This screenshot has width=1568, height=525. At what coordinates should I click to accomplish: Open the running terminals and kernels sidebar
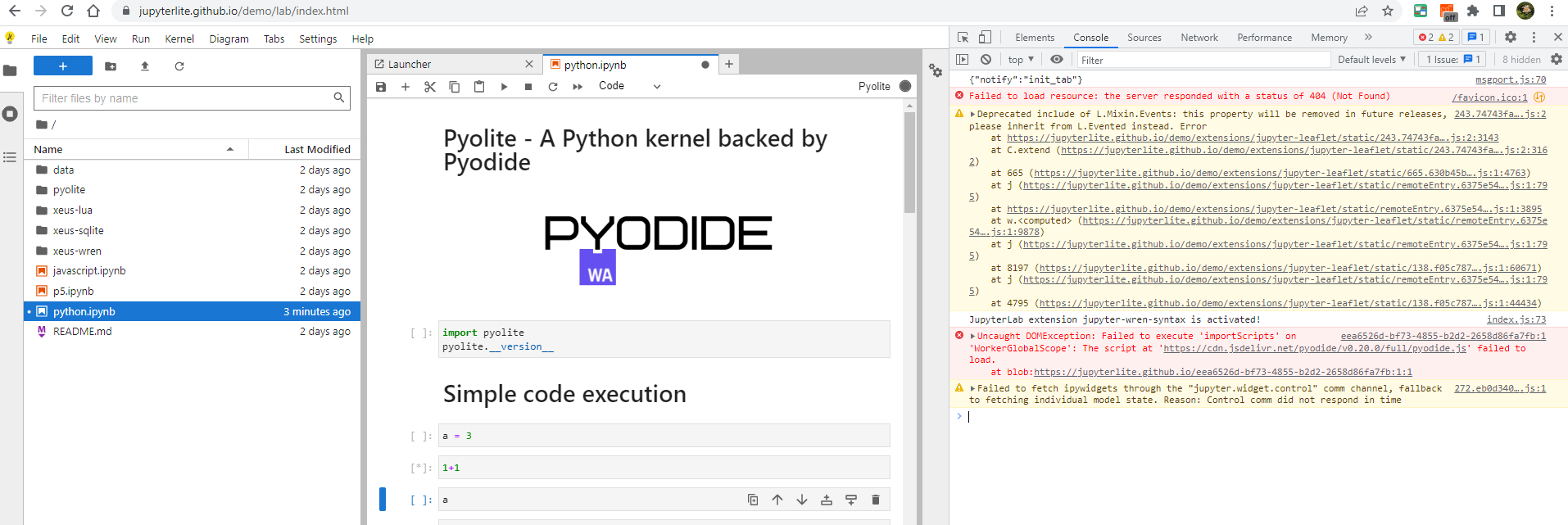pyautogui.click(x=10, y=114)
